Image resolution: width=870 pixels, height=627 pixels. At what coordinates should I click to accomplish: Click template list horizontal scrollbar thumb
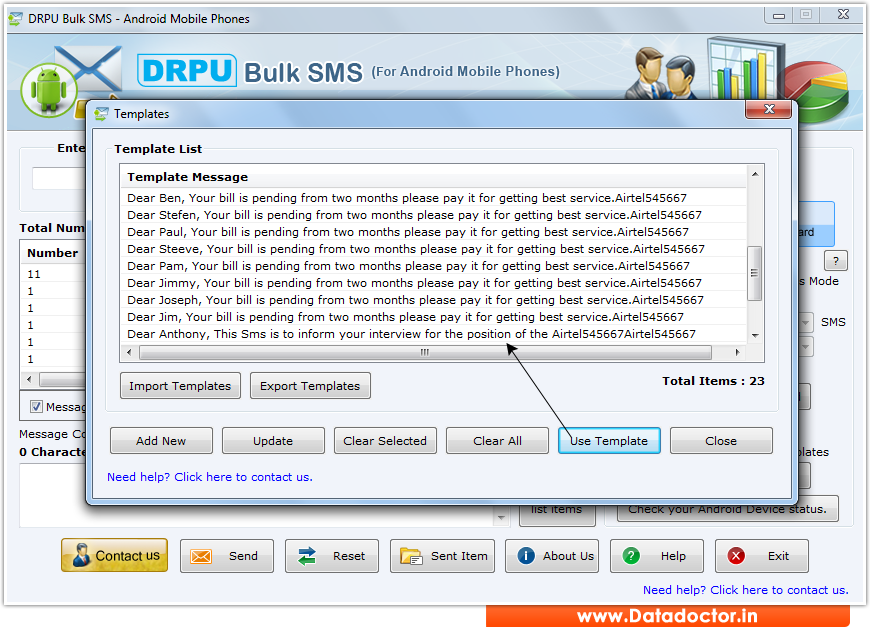425,352
